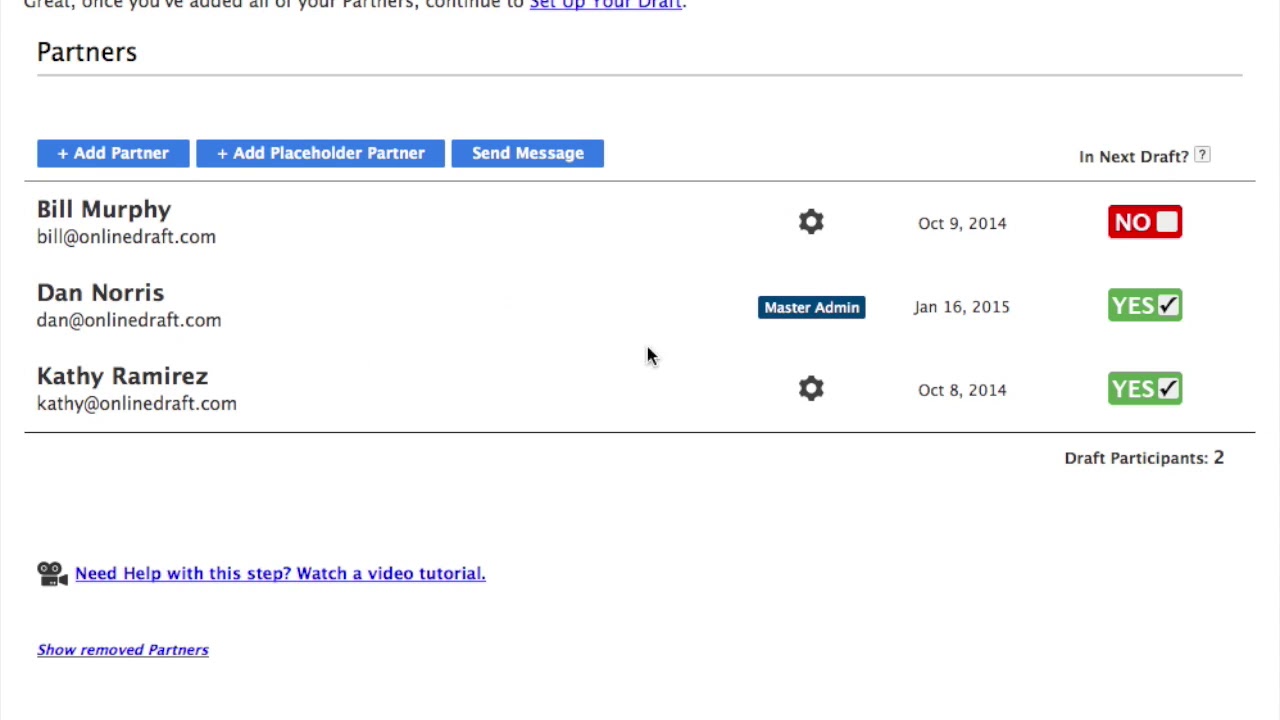Show removed Partners list
The width and height of the screenshot is (1280, 720).
click(123, 650)
